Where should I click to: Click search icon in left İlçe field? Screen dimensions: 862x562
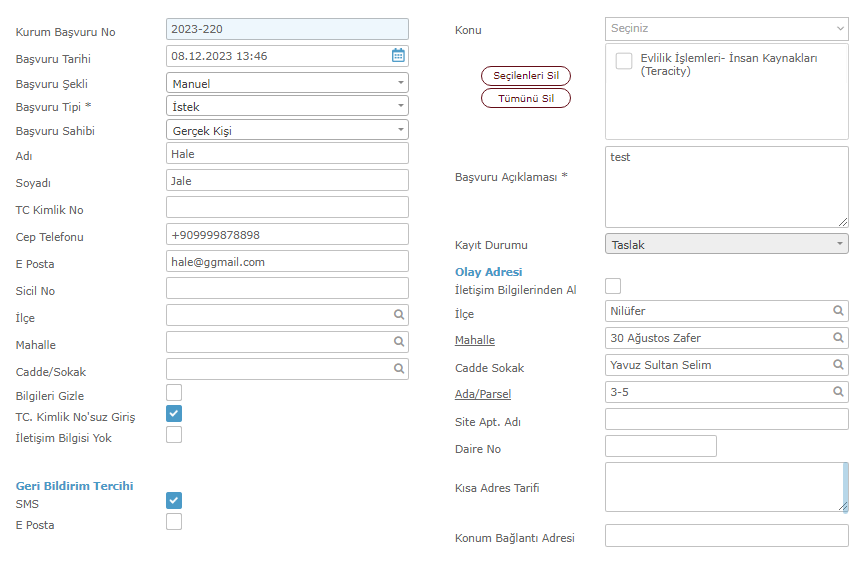[399, 315]
